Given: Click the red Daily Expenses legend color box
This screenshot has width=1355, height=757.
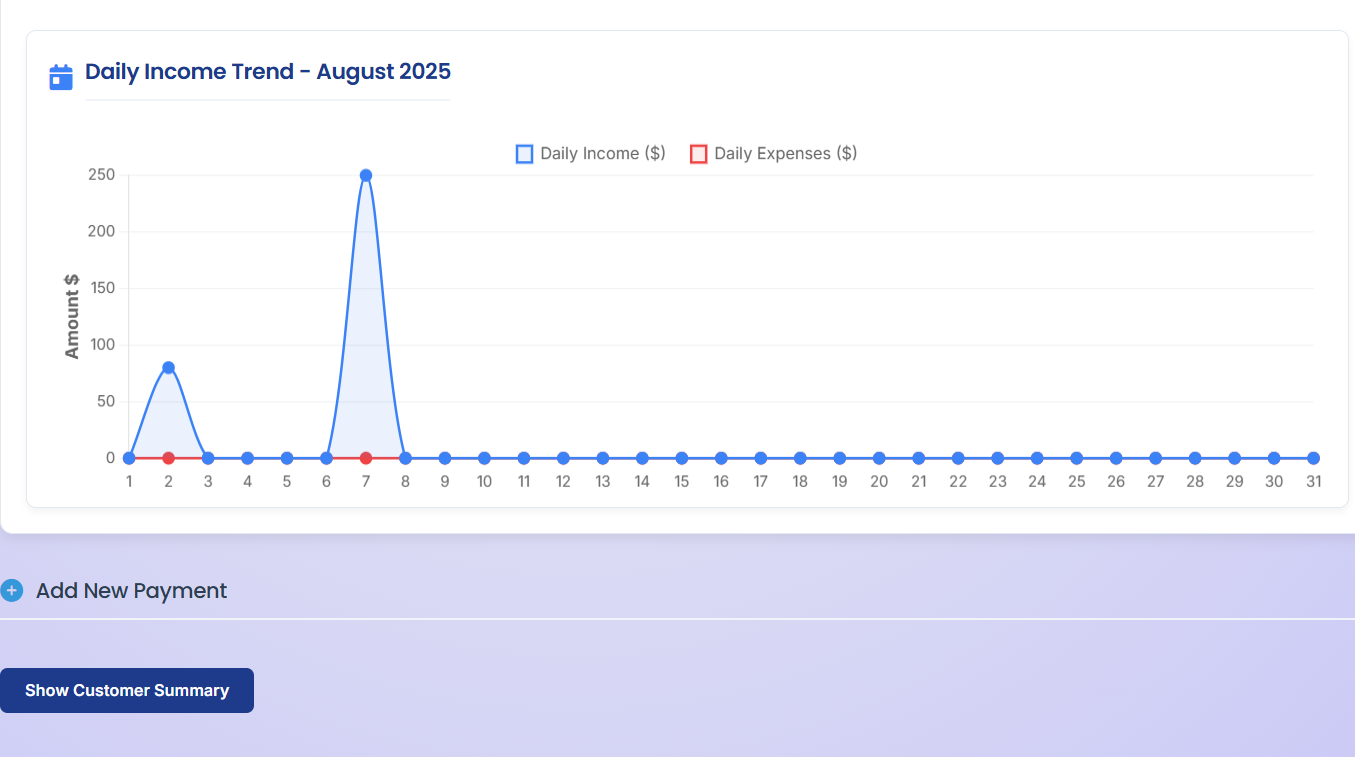Looking at the screenshot, I should click(x=699, y=154).
